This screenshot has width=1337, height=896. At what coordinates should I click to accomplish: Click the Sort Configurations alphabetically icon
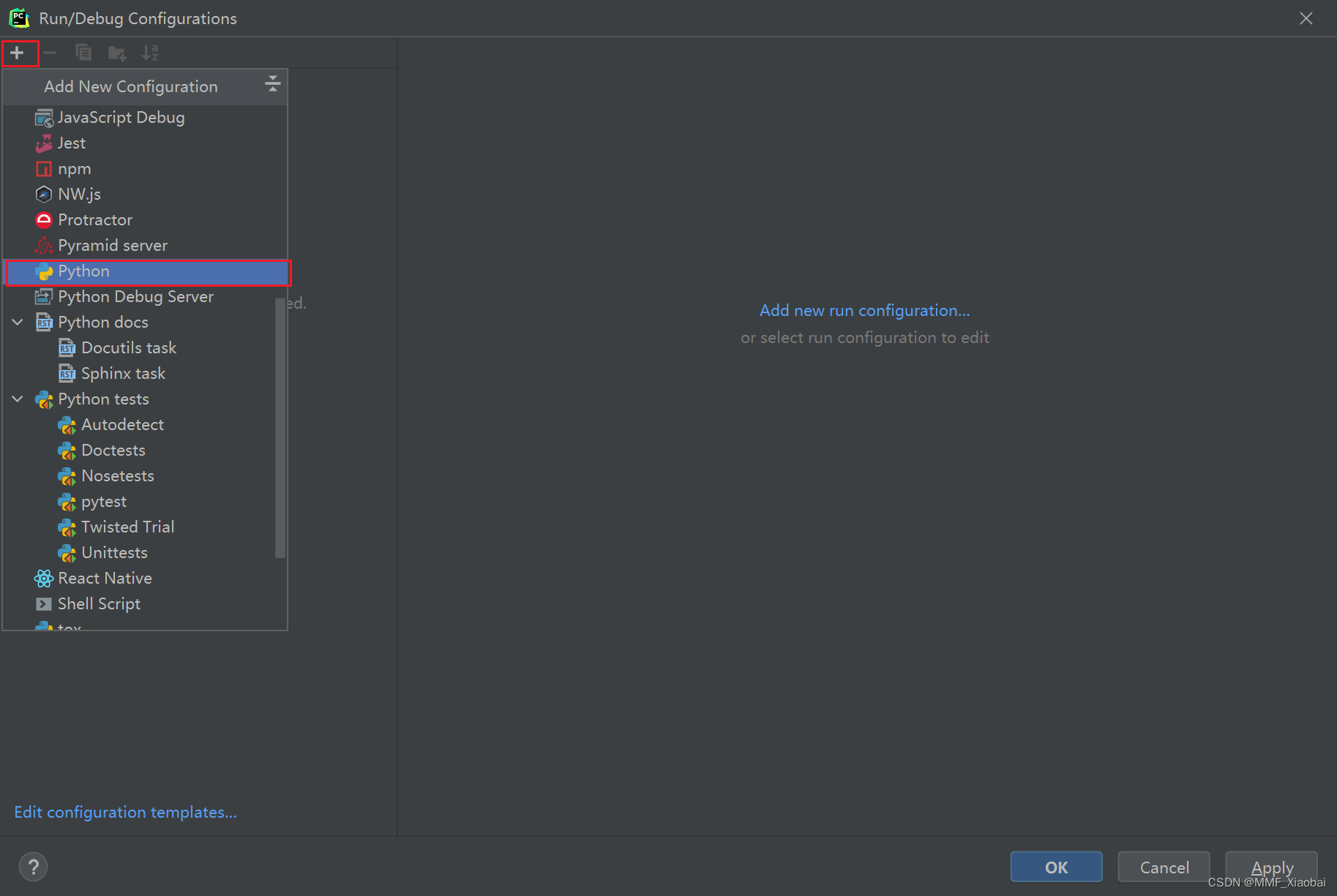click(x=150, y=53)
